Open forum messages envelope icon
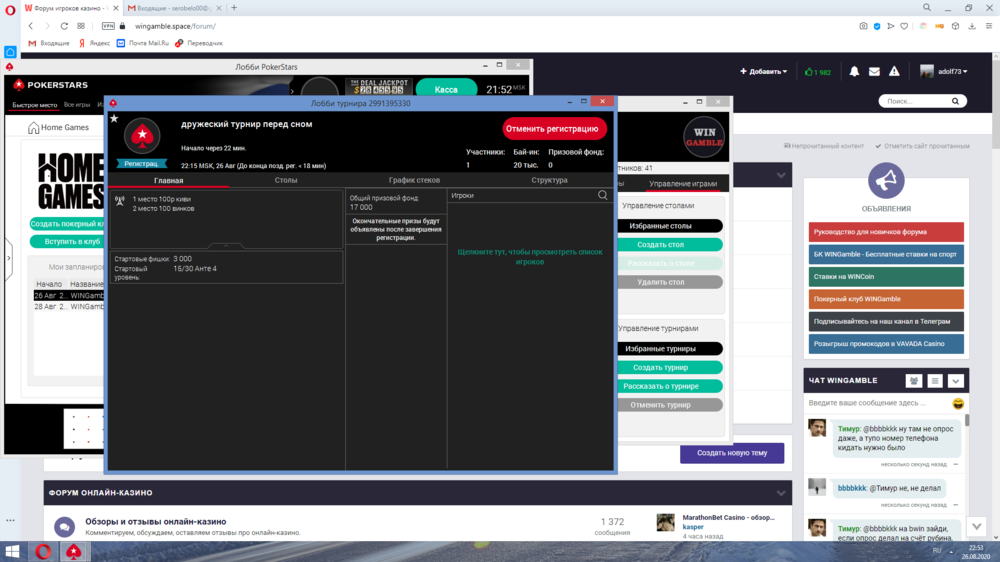This screenshot has height=562, width=1000. [874, 72]
